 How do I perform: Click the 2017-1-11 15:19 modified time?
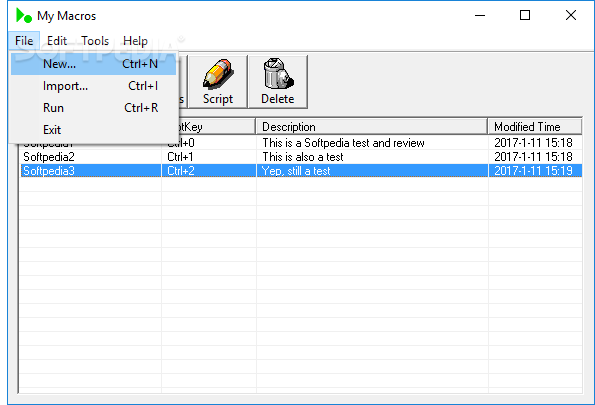click(533, 171)
